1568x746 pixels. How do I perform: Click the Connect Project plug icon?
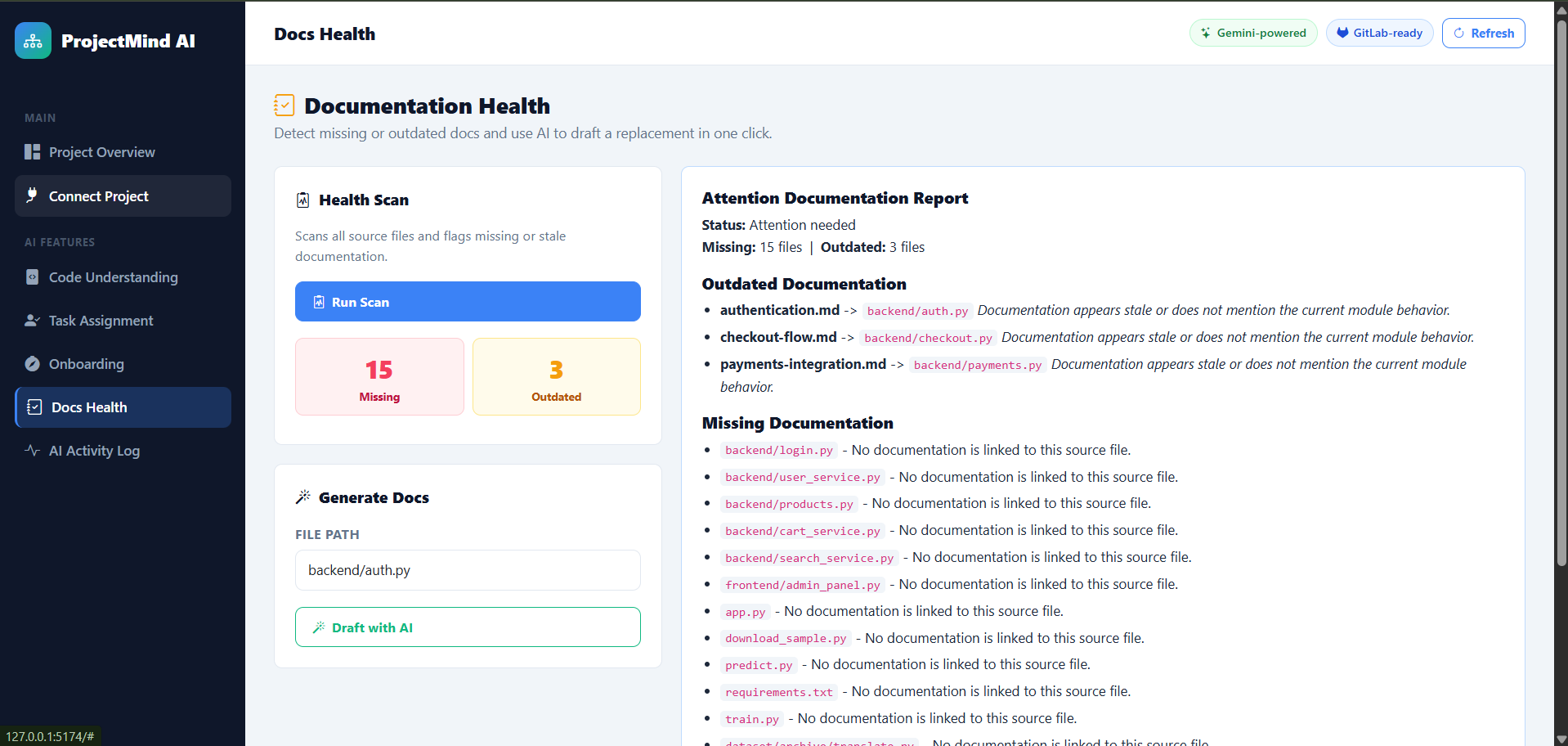[33, 195]
